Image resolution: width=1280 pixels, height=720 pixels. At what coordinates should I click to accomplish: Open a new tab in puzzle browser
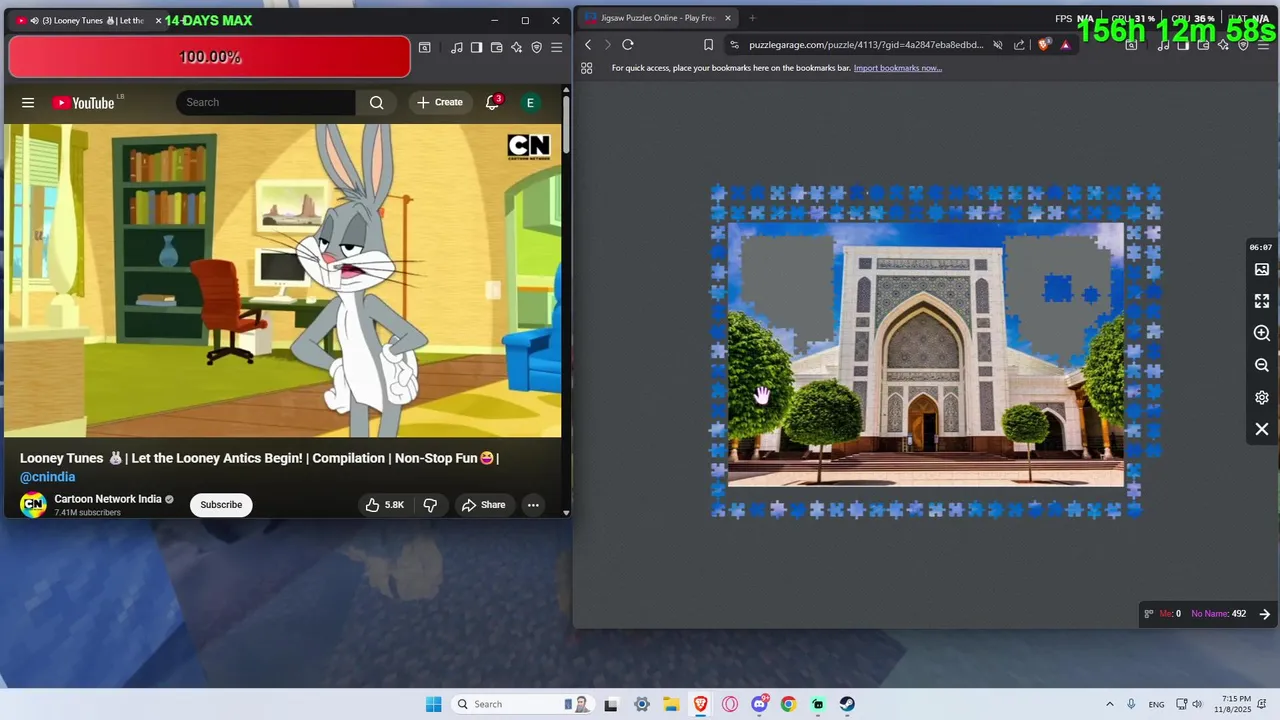click(x=752, y=18)
